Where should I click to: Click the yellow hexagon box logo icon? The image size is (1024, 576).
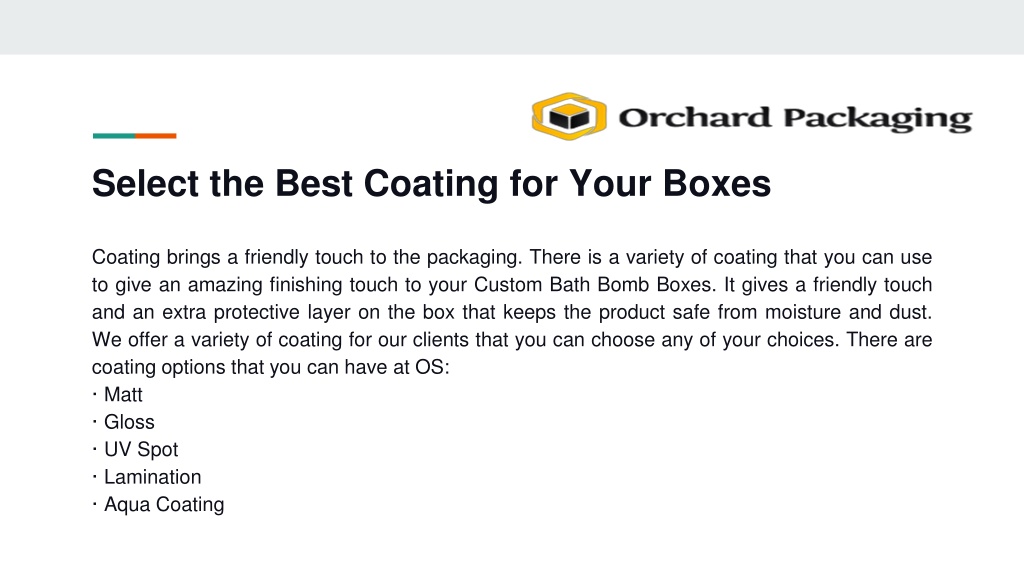(569, 116)
